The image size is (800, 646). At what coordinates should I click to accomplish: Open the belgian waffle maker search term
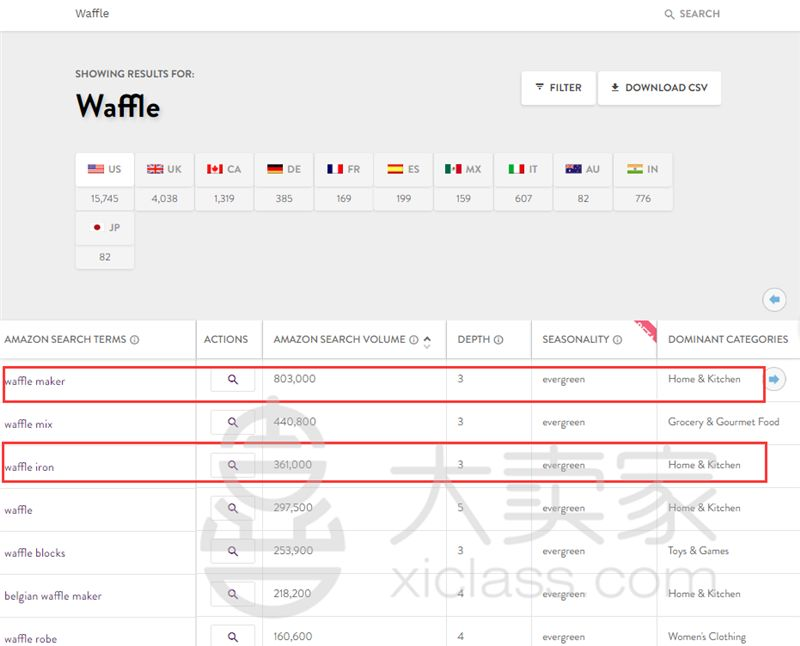click(x=53, y=596)
